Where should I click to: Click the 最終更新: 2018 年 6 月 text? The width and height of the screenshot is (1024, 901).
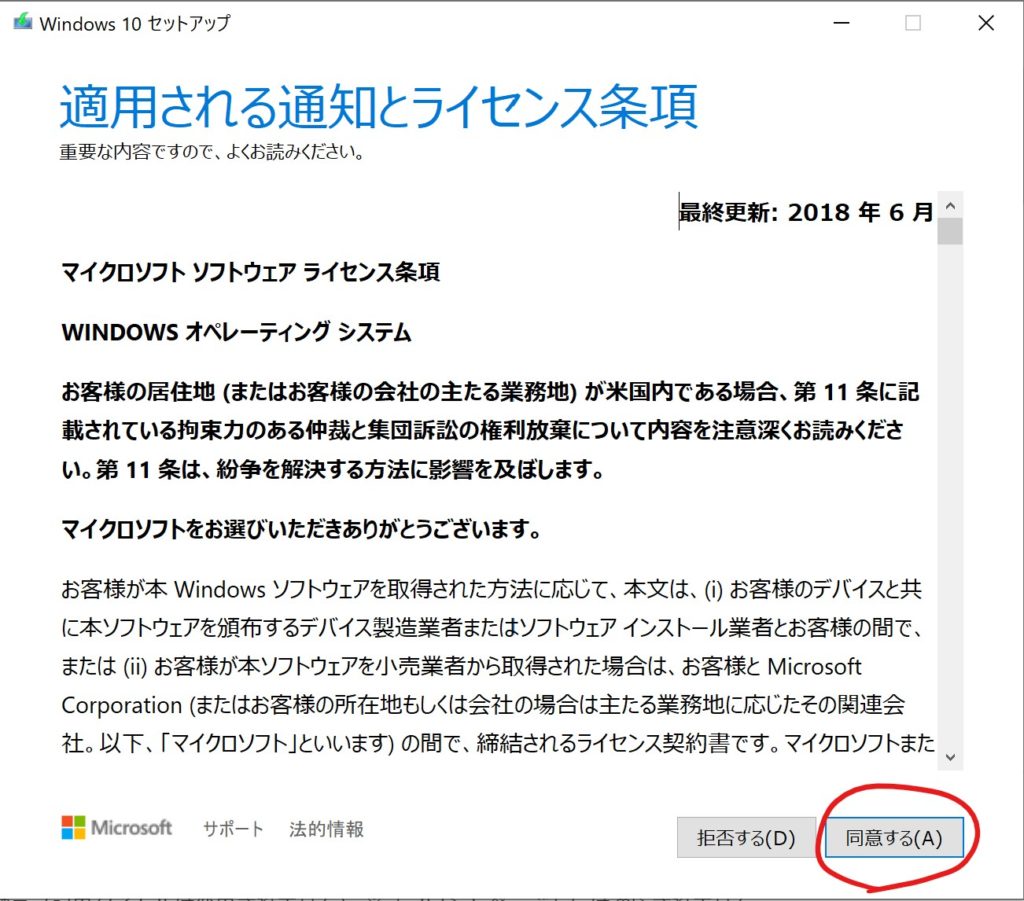tap(806, 212)
